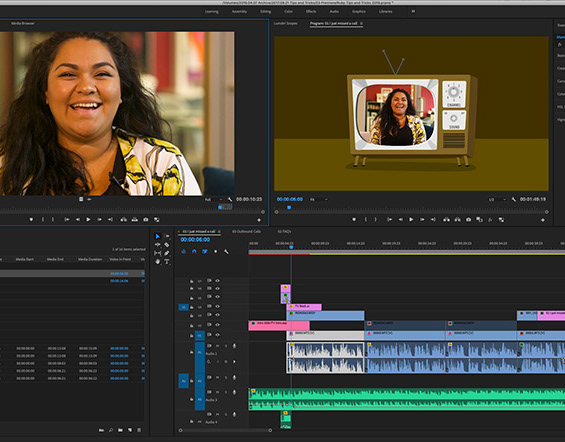
Task: Mute the Audio 1 track
Action: tap(217, 346)
